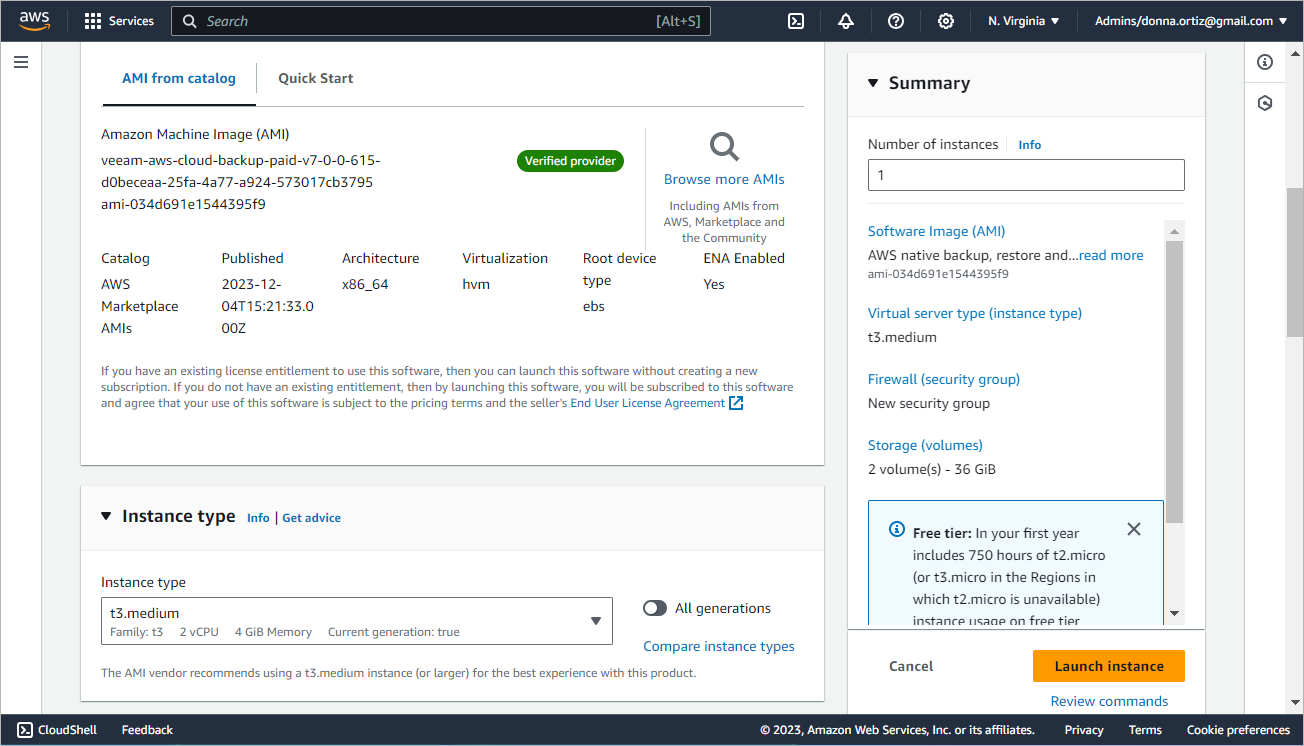Click read more in Software Image
Screen dimensions: 1304x746
pyautogui.click(x=1111, y=255)
